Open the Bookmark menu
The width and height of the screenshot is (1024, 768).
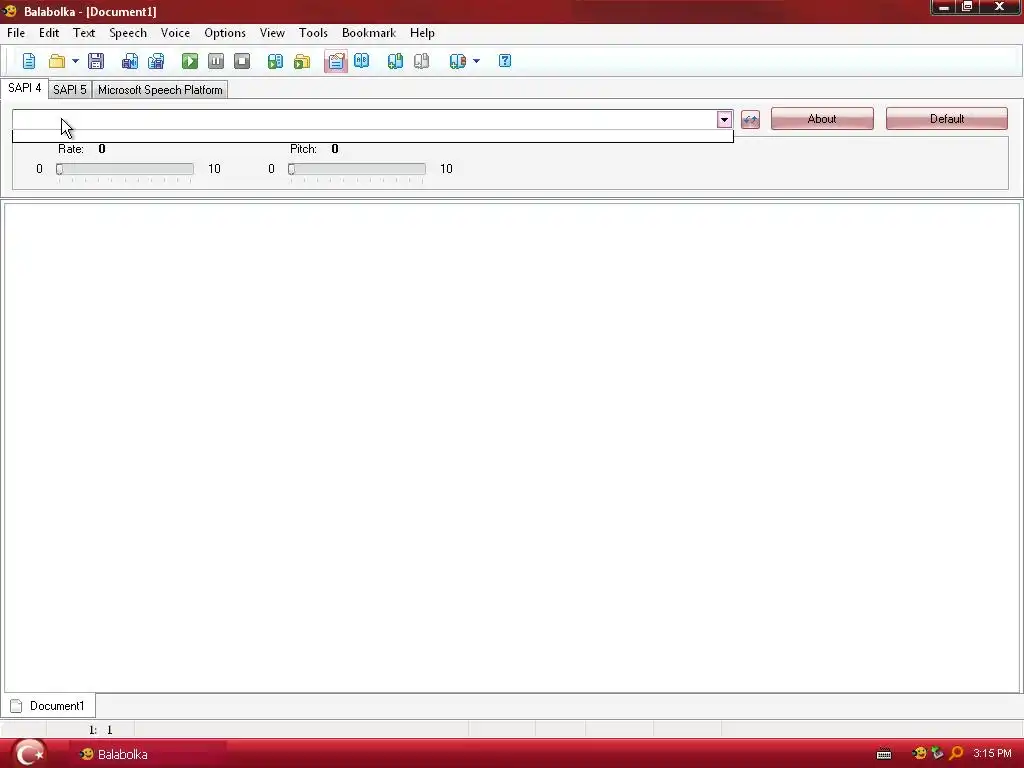(369, 33)
